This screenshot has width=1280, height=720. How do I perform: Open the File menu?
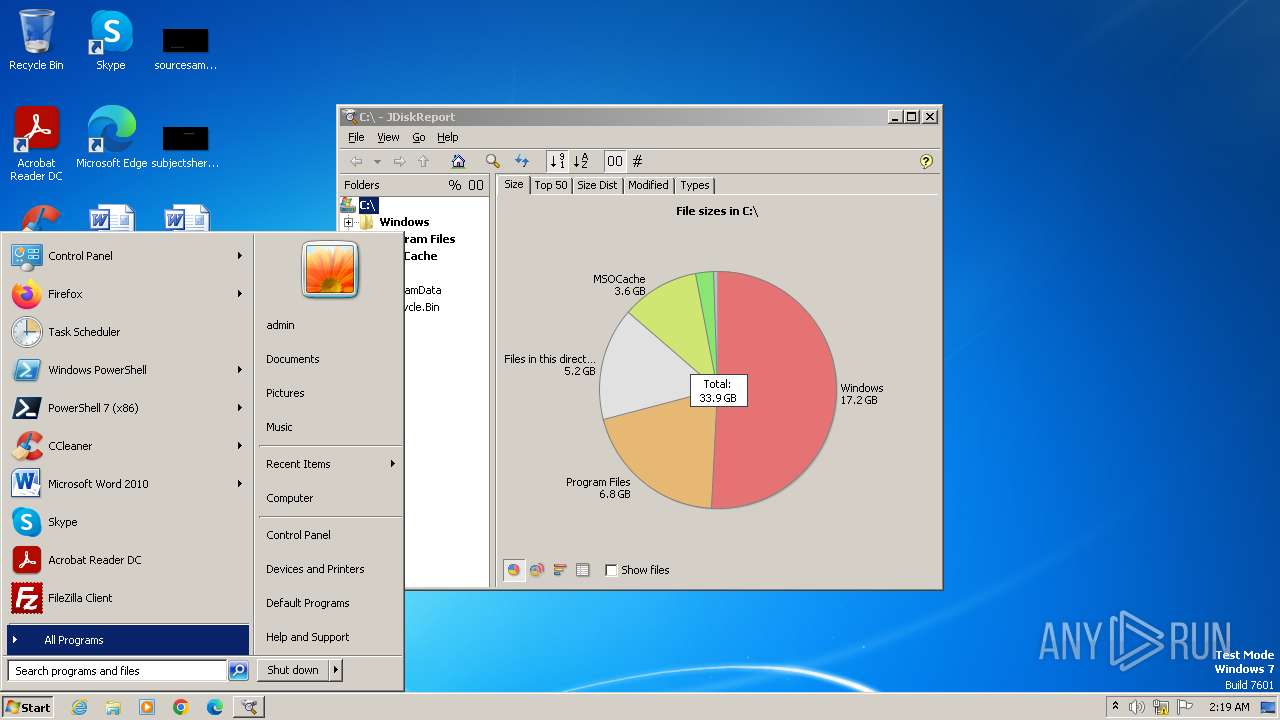(x=356, y=137)
